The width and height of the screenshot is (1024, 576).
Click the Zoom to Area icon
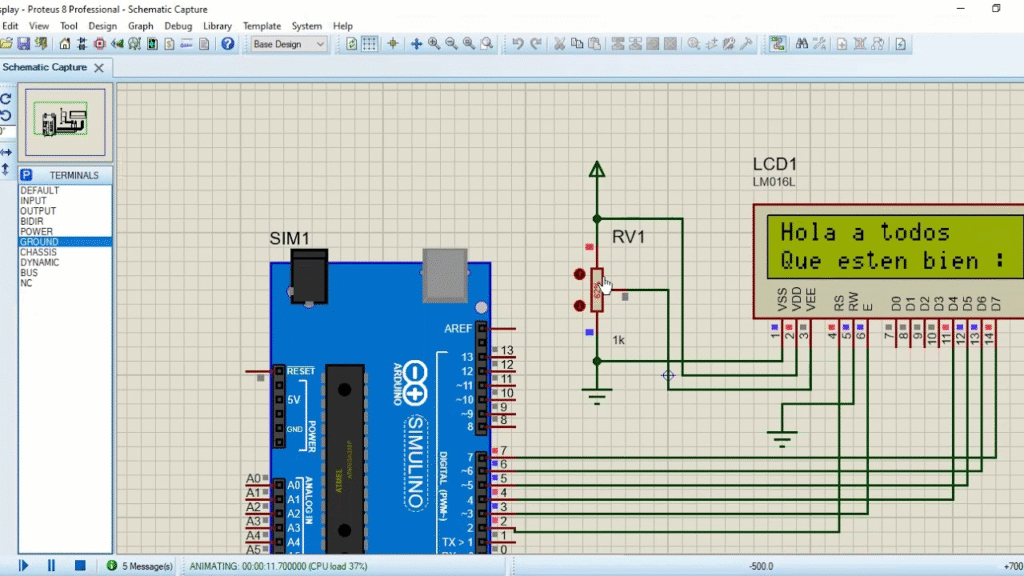tap(487, 44)
